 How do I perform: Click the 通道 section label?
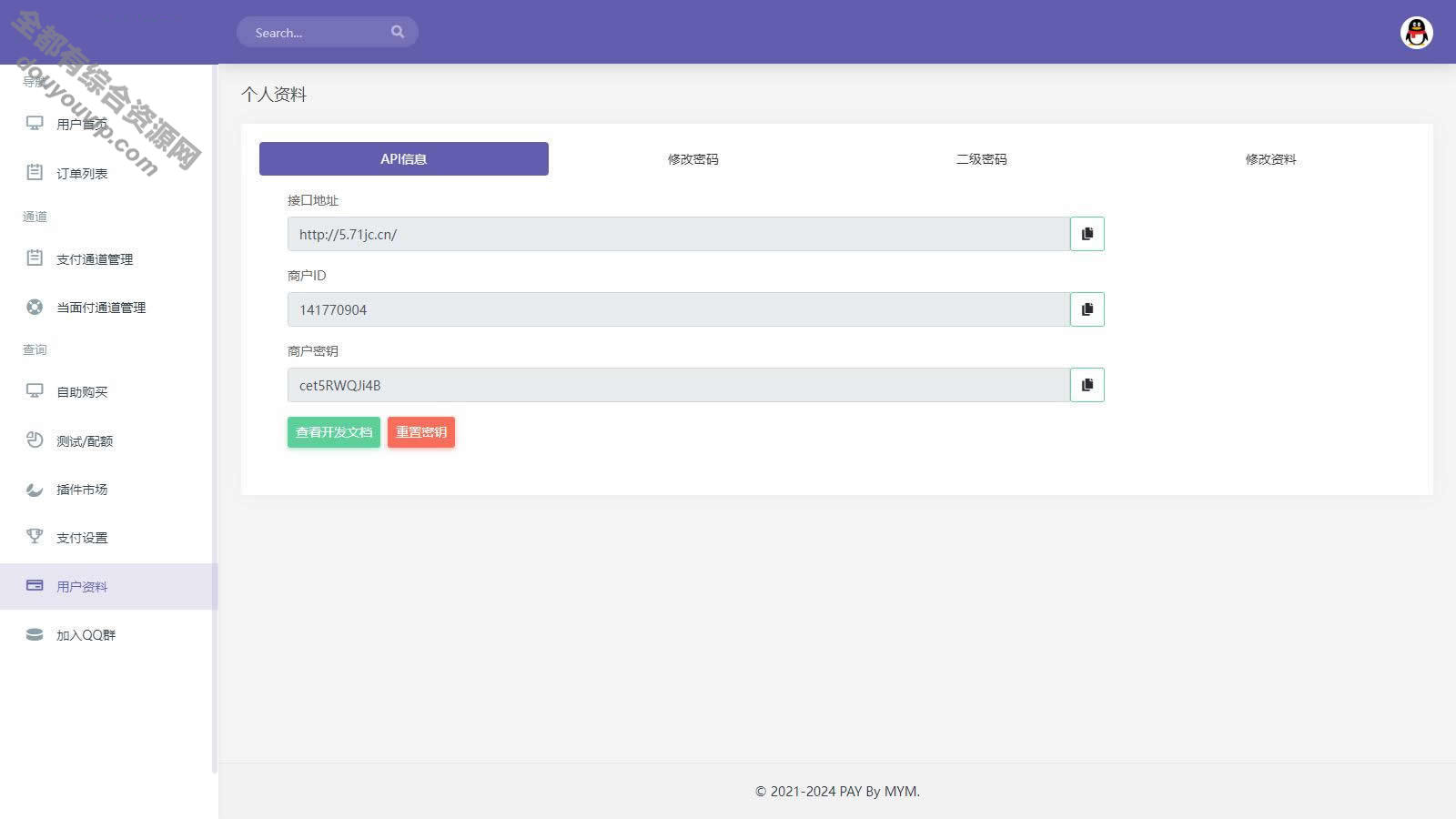(x=35, y=216)
